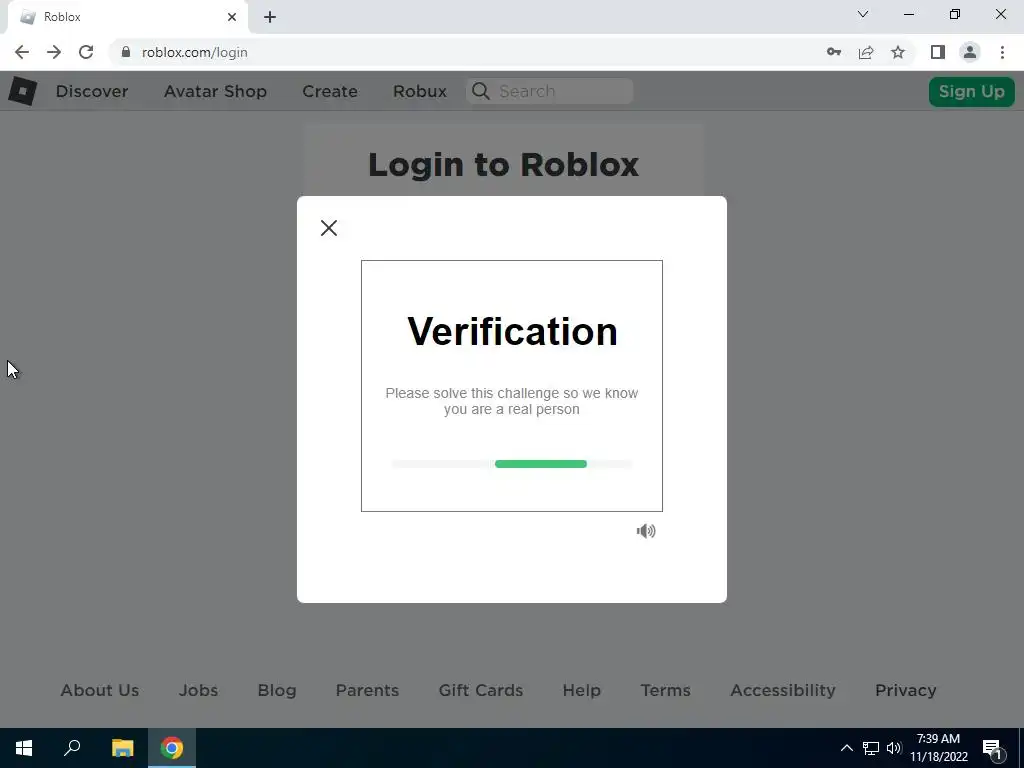Click the green Sign Up button

click(972, 91)
